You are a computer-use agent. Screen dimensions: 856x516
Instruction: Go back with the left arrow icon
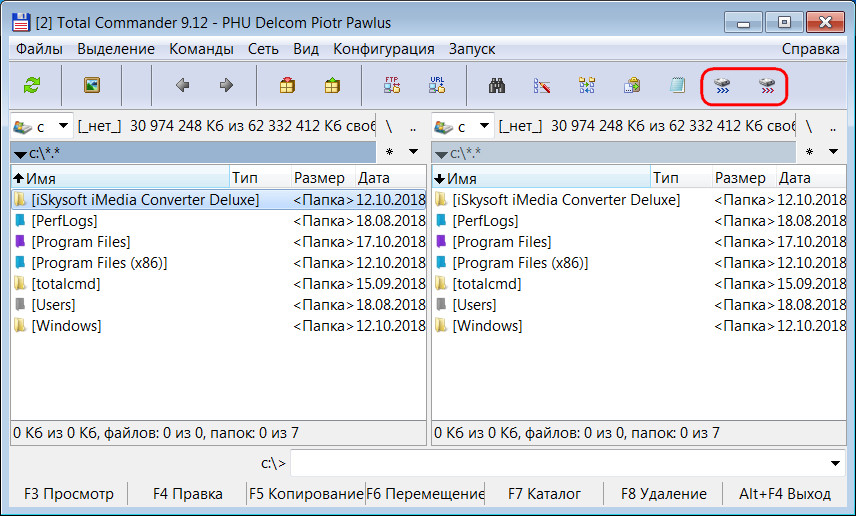[x=182, y=85]
